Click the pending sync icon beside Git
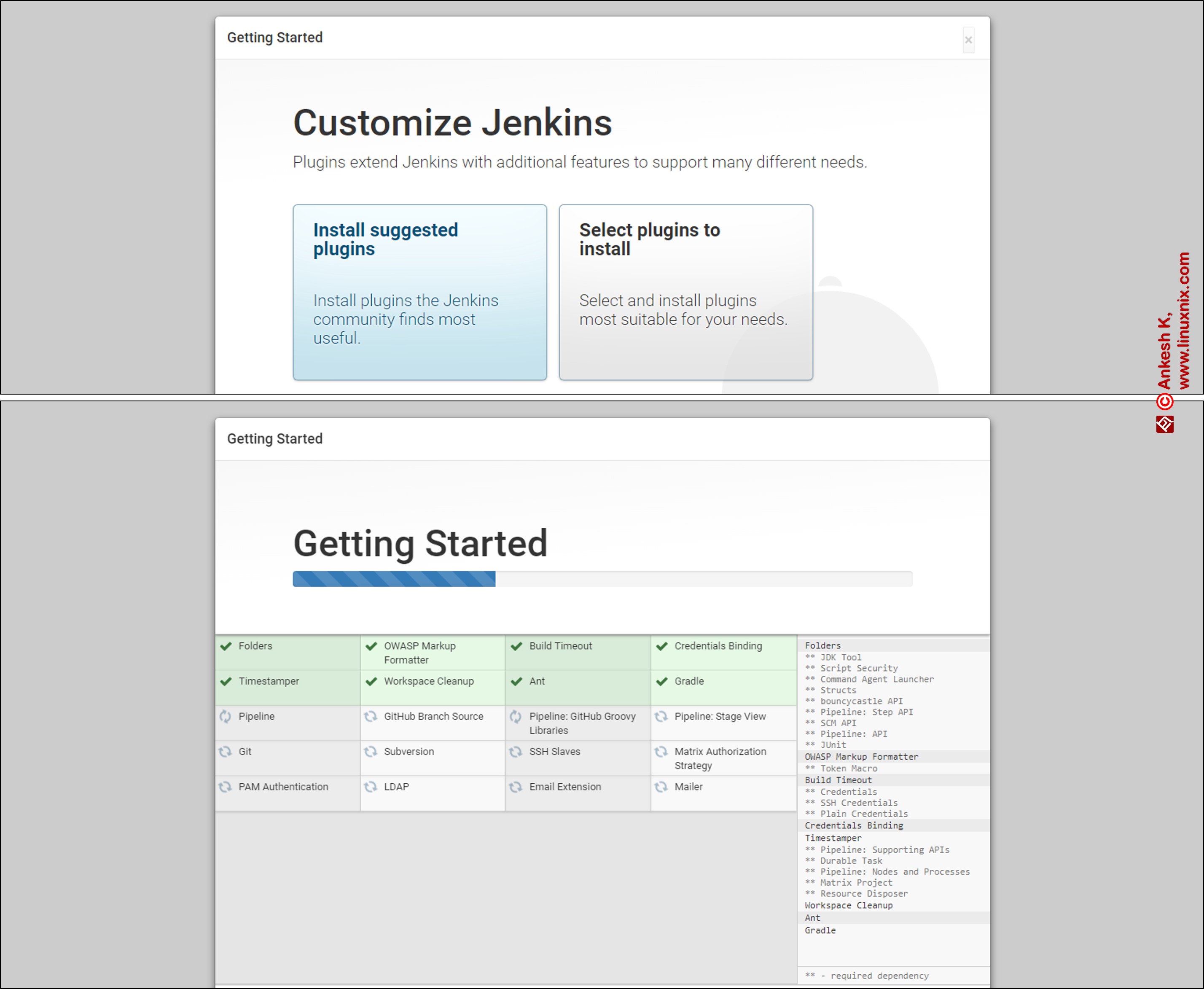The width and height of the screenshot is (1204, 989). click(x=226, y=751)
